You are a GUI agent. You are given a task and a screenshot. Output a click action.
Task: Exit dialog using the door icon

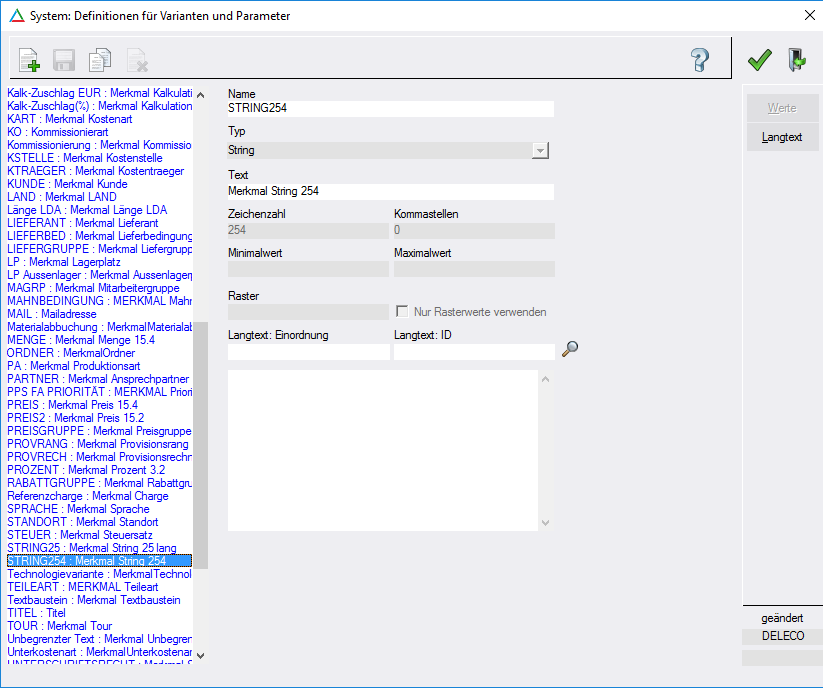point(797,60)
